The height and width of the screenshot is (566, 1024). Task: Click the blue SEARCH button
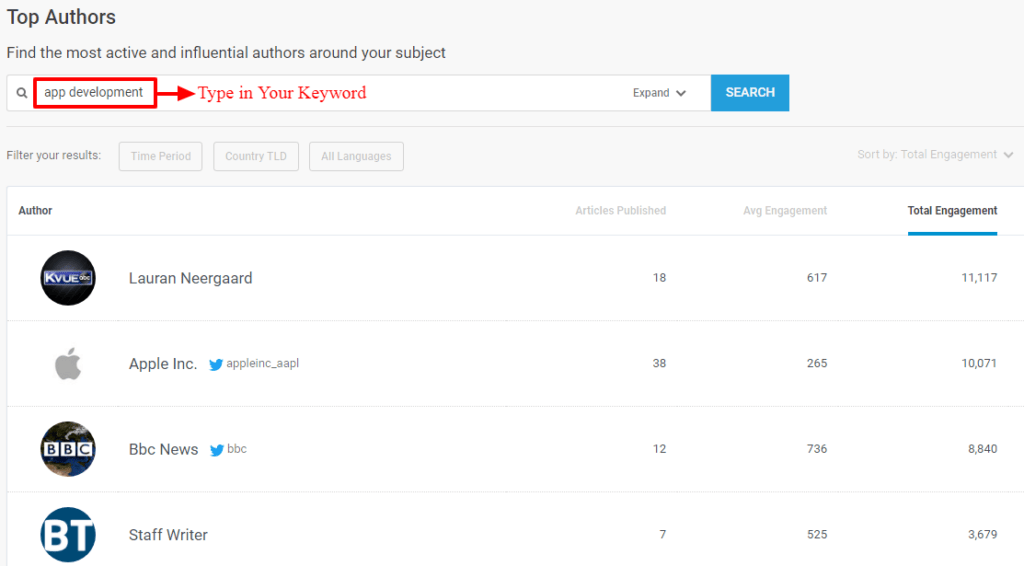click(750, 93)
